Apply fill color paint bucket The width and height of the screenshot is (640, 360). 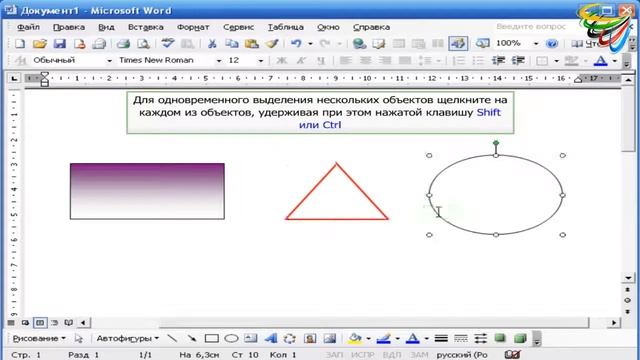coord(355,338)
